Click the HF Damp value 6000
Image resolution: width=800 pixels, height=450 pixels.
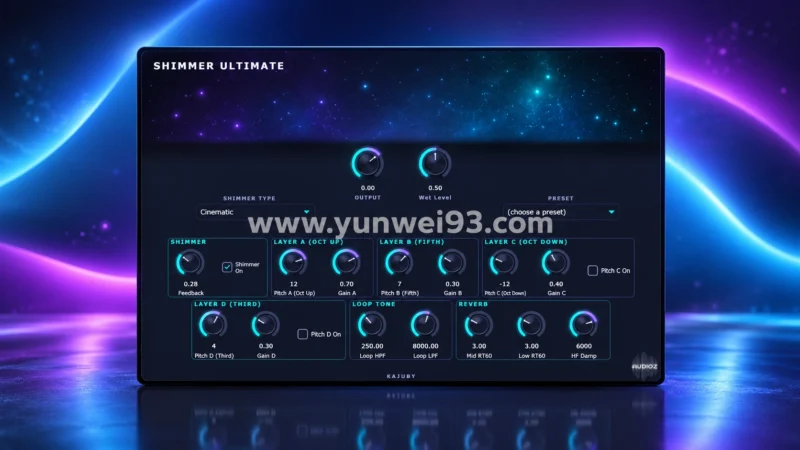584,346
